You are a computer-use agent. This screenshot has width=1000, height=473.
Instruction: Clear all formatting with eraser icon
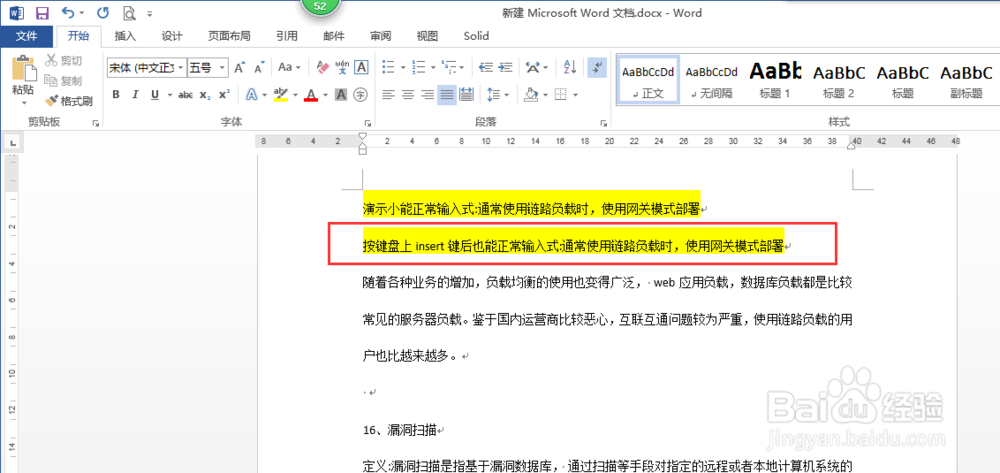pyautogui.click(x=323, y=67)
